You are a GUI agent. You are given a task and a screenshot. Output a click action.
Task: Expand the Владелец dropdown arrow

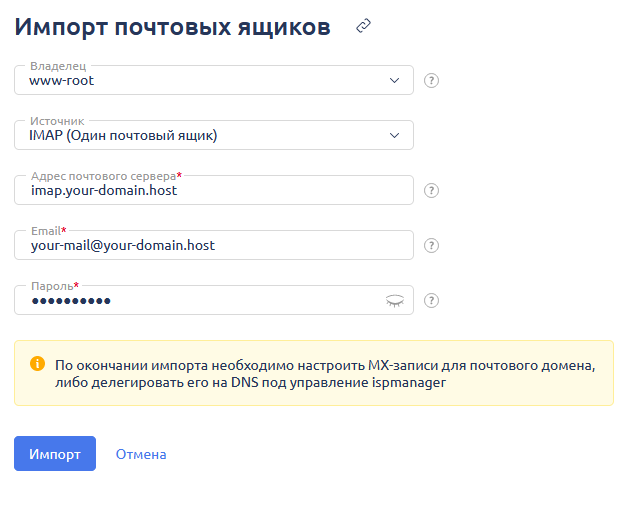(394, 80)
